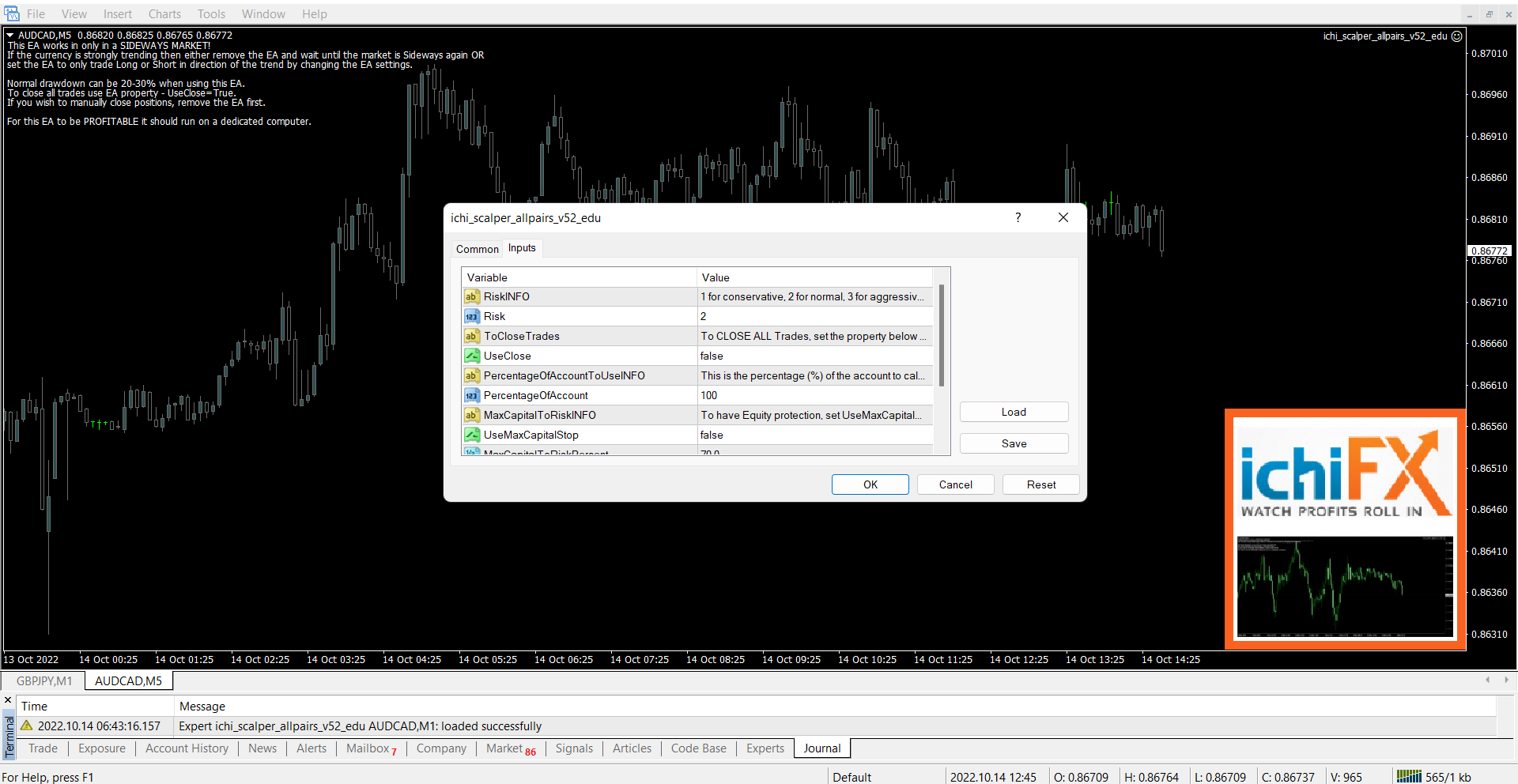Click the UseMaxCapitalStop boolean icon
The height and width of the screenshot is (784, 1518).
(471, 435)
